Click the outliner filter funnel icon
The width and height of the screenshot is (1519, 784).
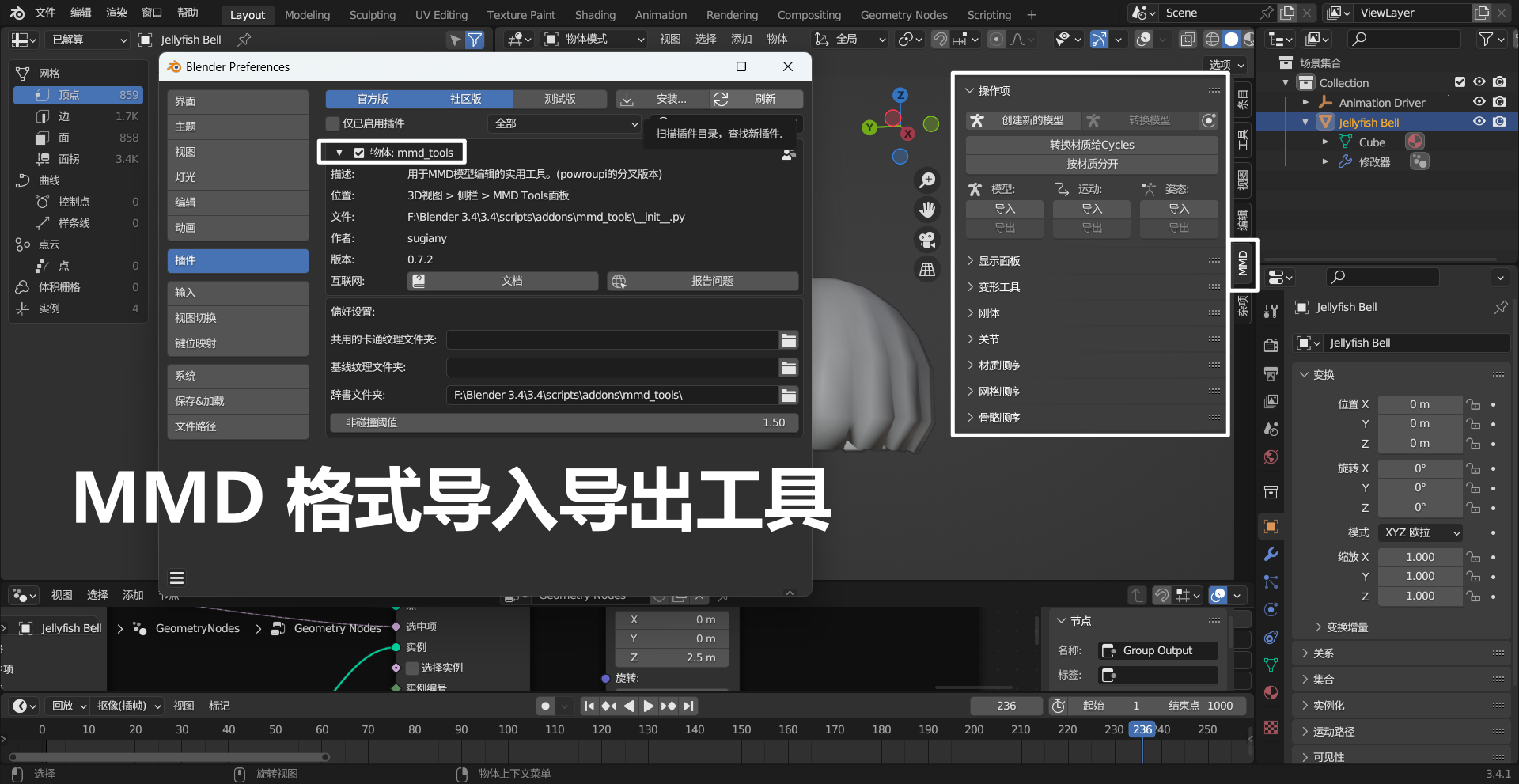pos(1486,39)
